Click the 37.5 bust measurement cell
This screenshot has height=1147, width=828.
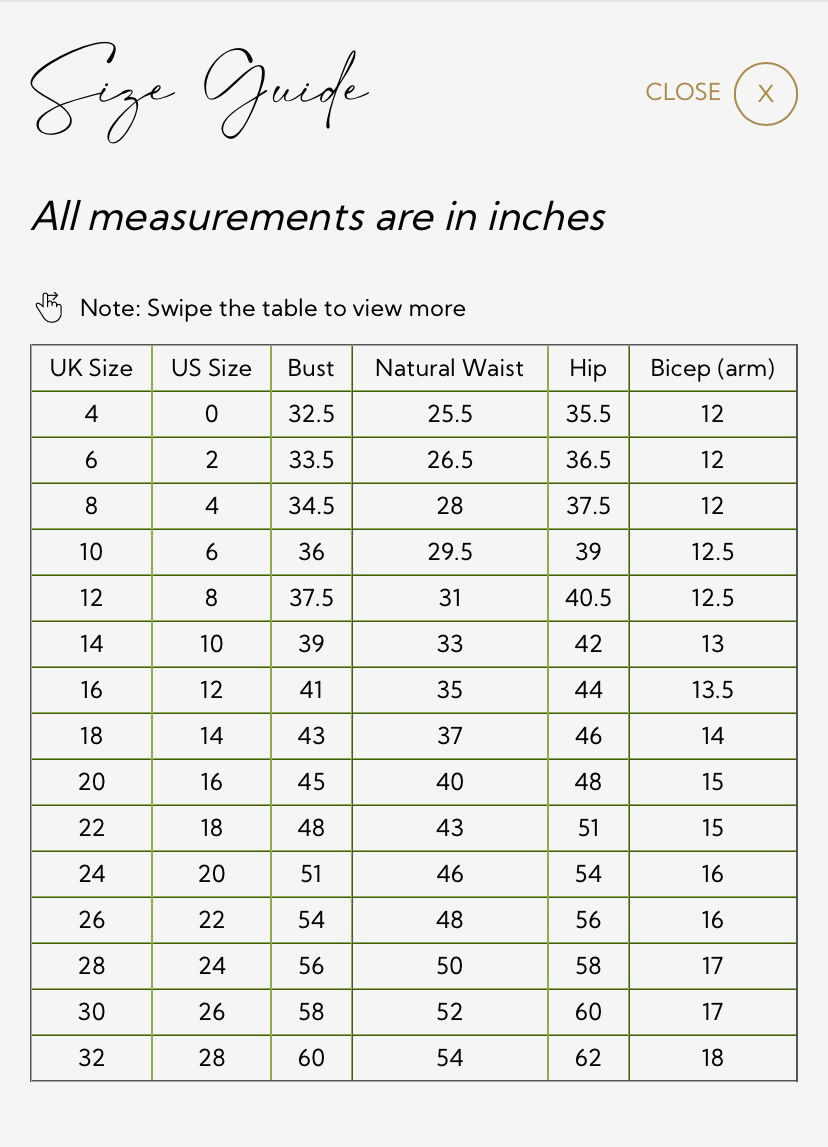point(311,598)
